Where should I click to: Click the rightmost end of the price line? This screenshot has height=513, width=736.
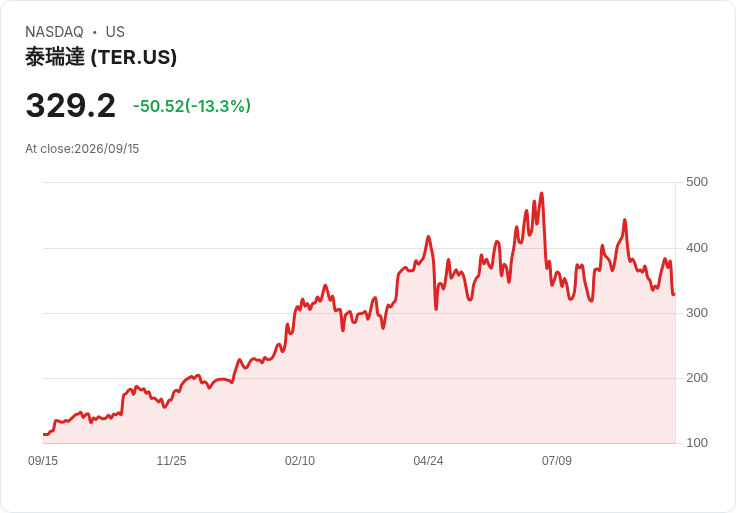click(674, 294)
